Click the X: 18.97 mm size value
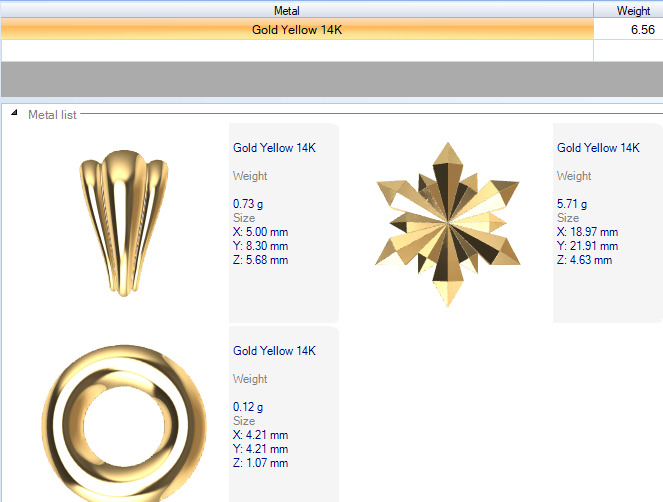 pos(587,232)
